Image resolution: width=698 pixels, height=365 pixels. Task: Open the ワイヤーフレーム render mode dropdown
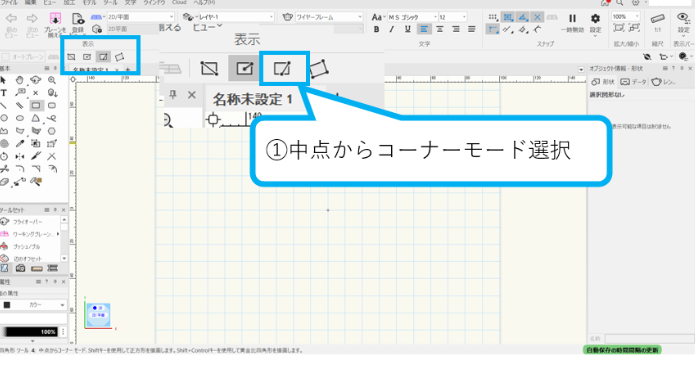tap(329, 17)
